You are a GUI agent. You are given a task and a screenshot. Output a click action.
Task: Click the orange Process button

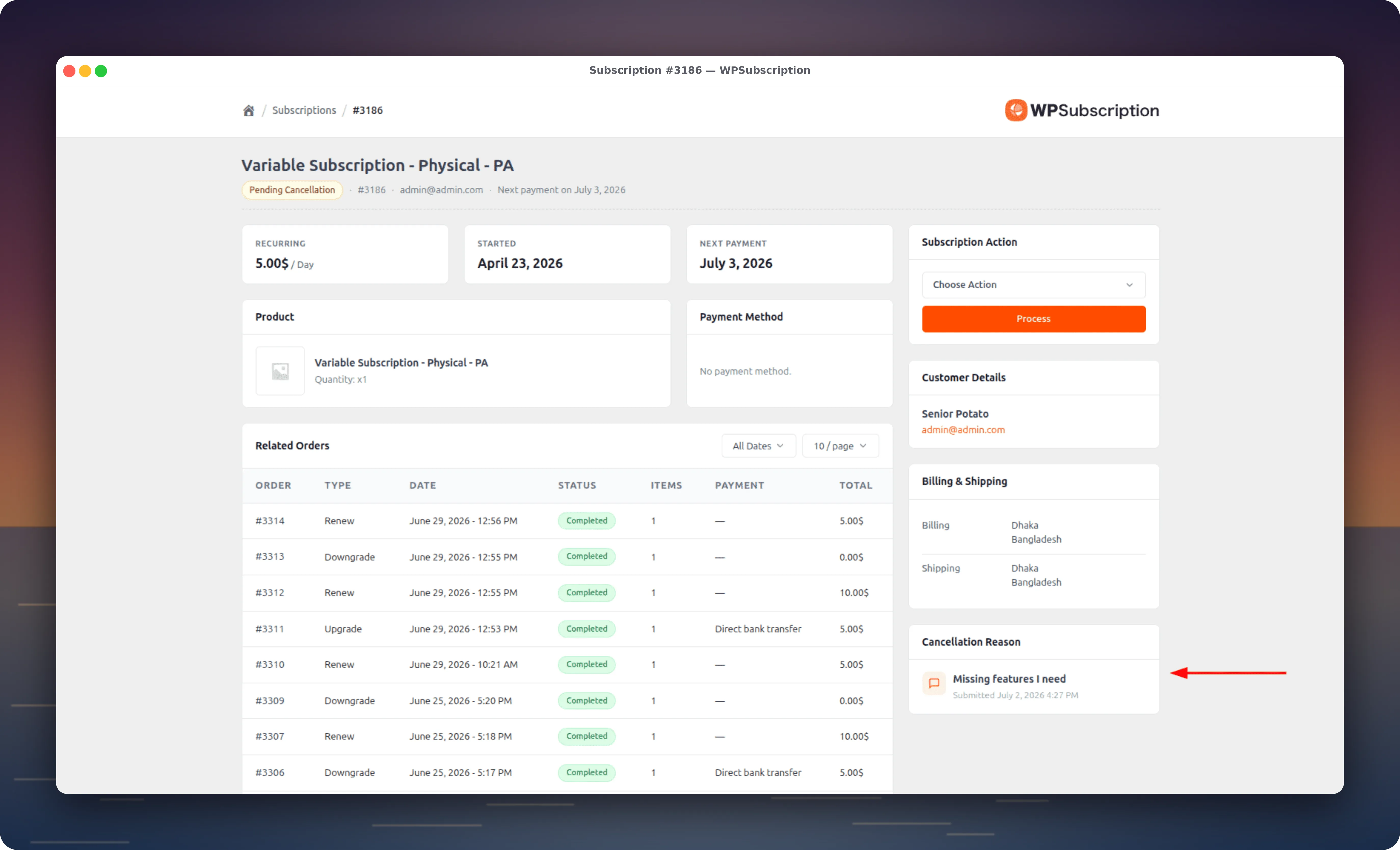[x=1034, y=319]
